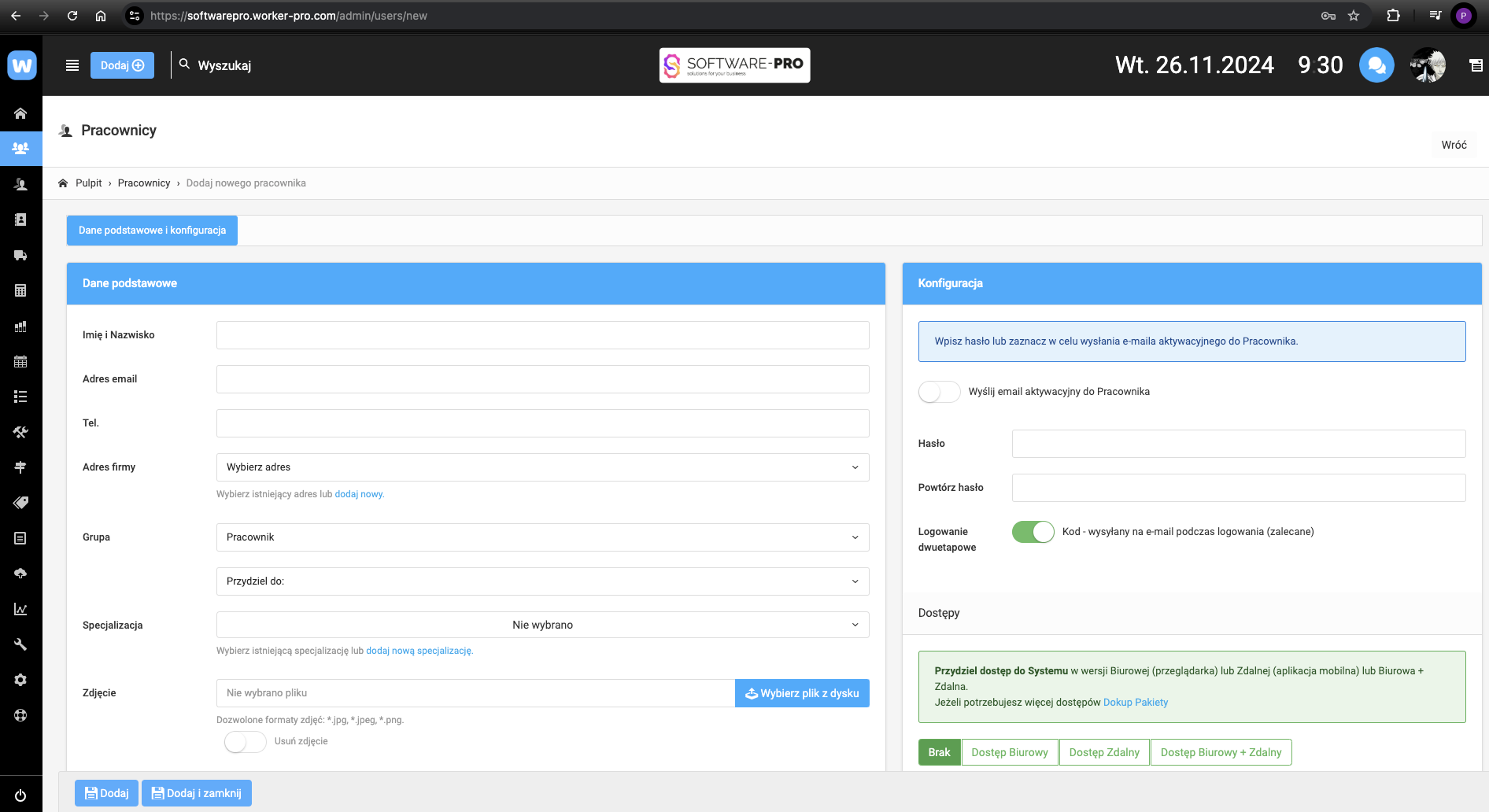Screen dimensions: 1489x812
Task: Click the home icon in the left sidebar
Action: [x=20, y=113]
